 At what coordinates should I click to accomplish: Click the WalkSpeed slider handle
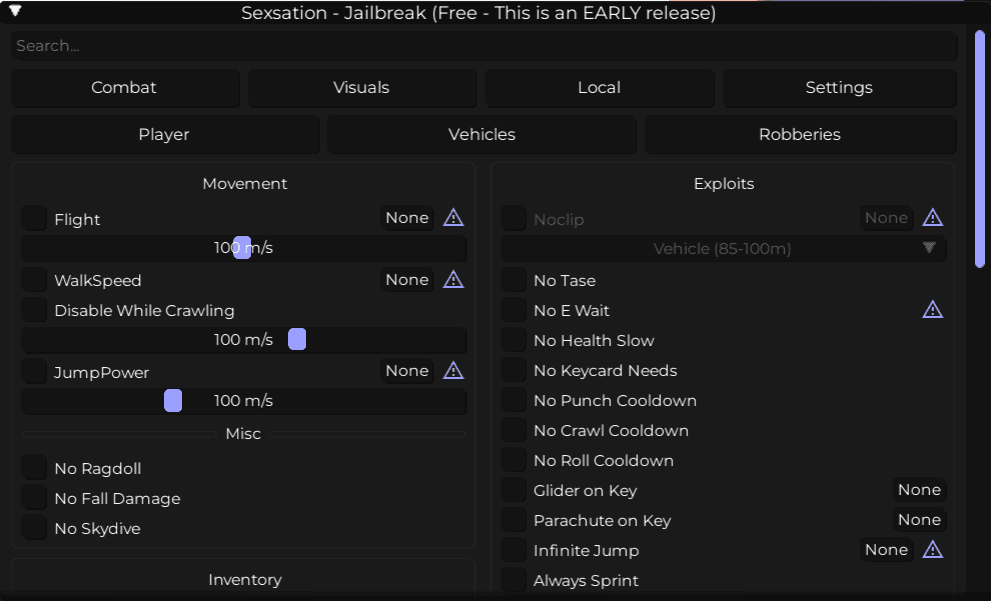click(297, 339)
